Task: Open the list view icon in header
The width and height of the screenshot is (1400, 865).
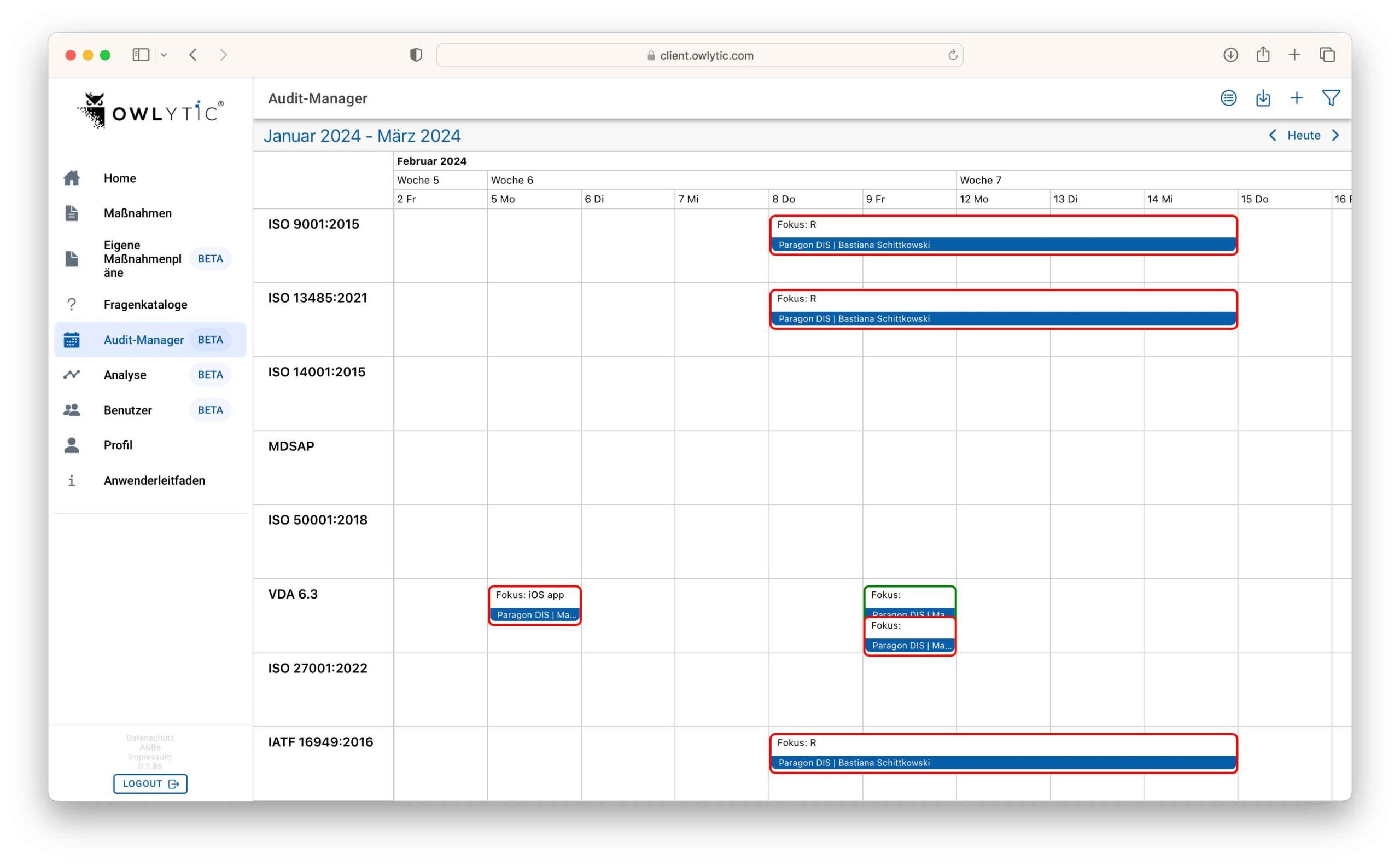Action: tap(1228, 98)
